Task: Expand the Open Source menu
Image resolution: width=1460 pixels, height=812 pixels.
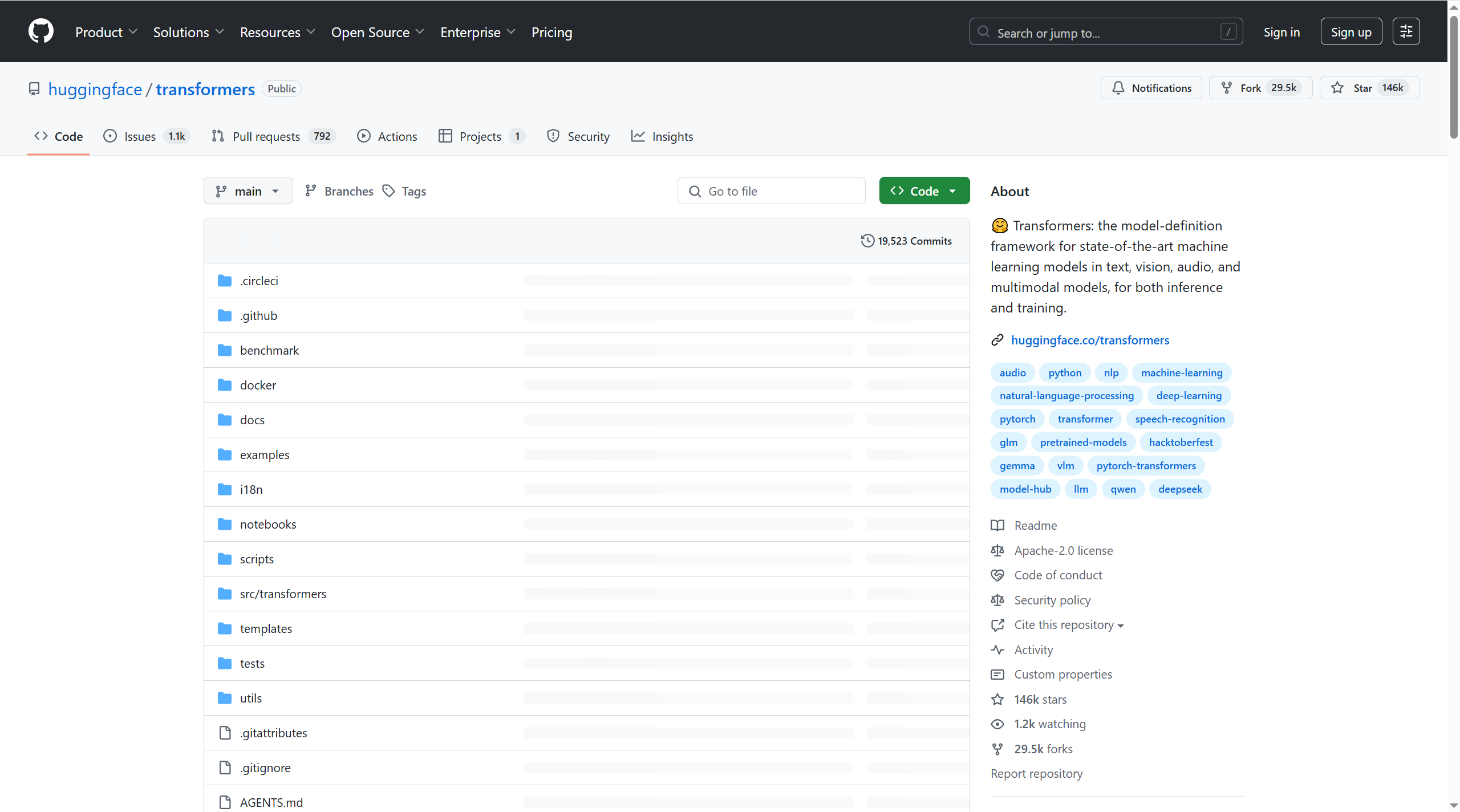Action: pos(378,32)
